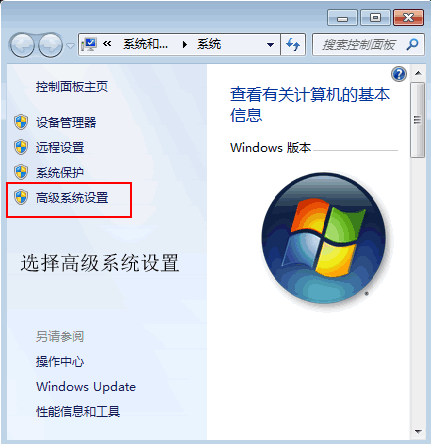Open the recent pages dropdown arrow
This screenshot has width=431, height=444.
70,45
